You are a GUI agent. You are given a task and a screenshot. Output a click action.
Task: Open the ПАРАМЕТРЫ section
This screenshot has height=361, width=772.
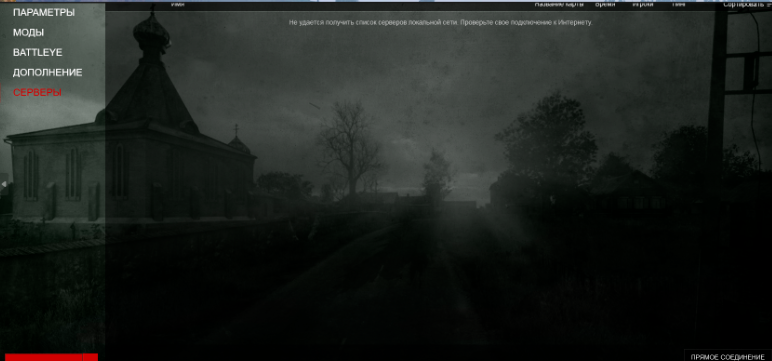[44, 13]
